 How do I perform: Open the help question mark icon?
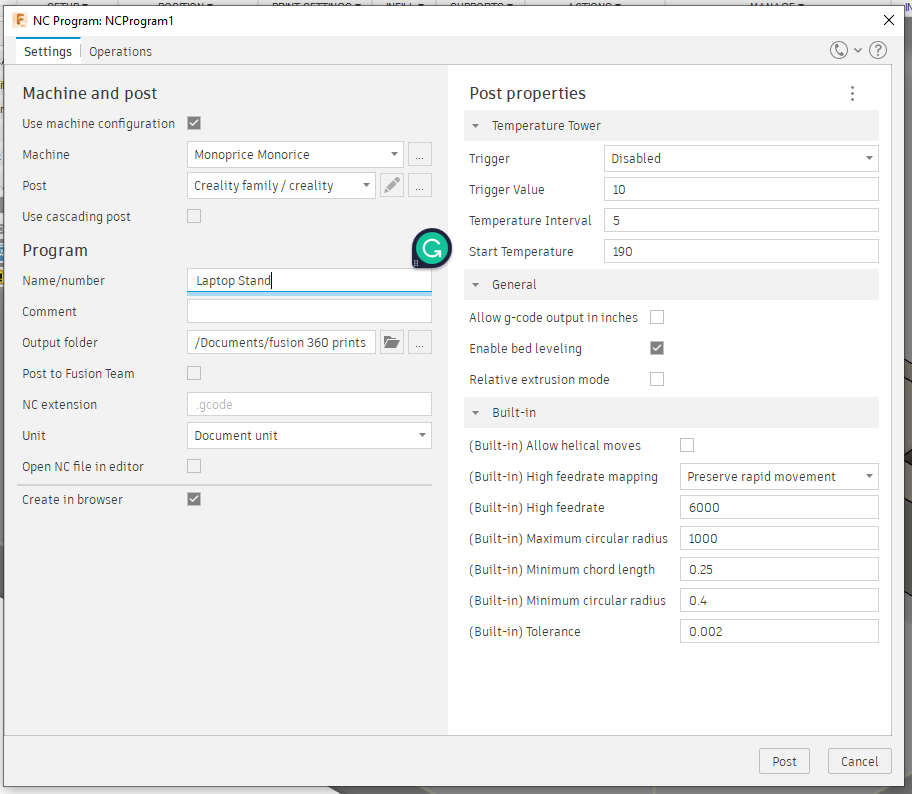(878, 51)
